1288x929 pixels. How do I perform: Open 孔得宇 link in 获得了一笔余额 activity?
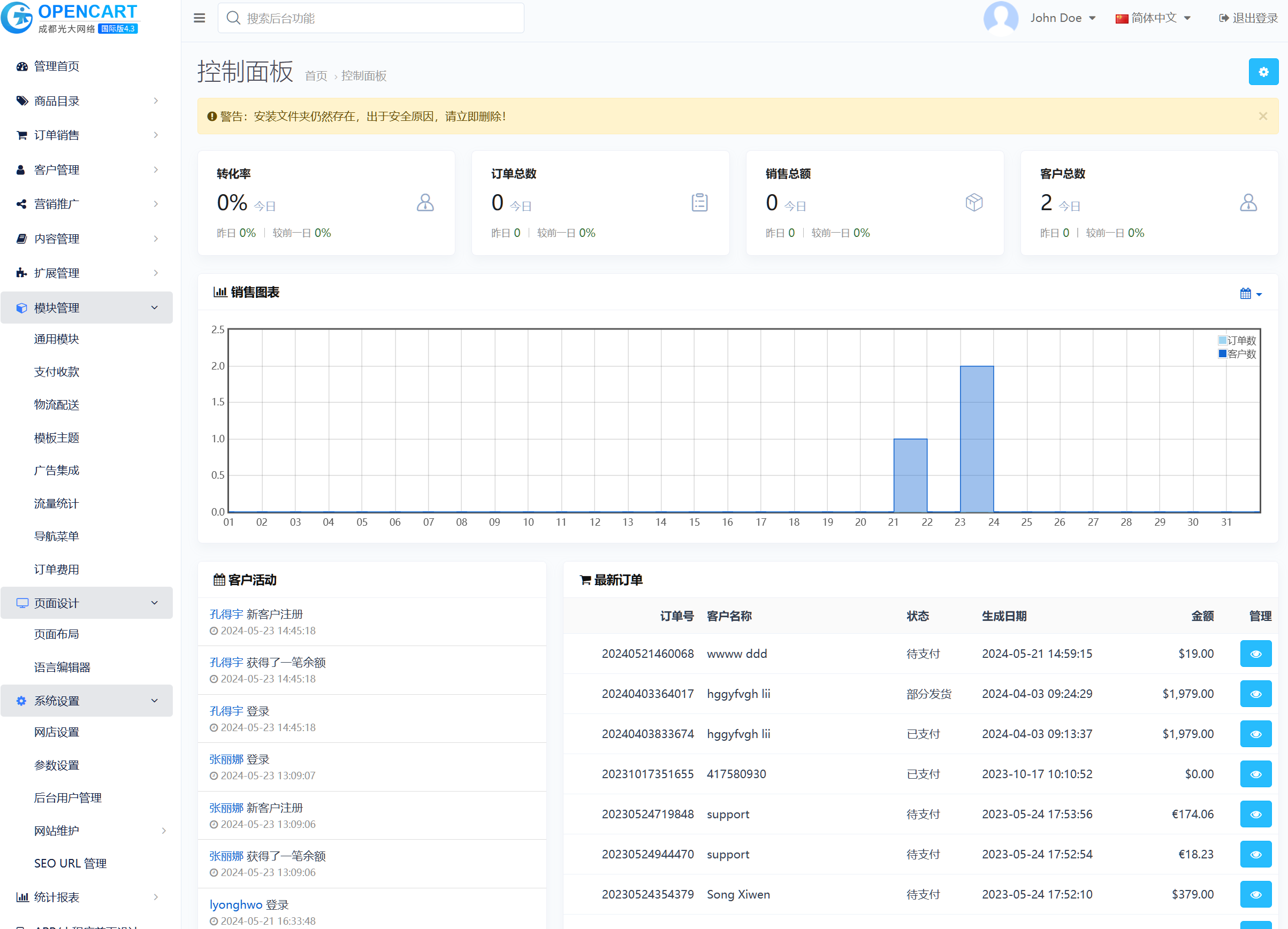pyautogui.click(x=226, y=662)
